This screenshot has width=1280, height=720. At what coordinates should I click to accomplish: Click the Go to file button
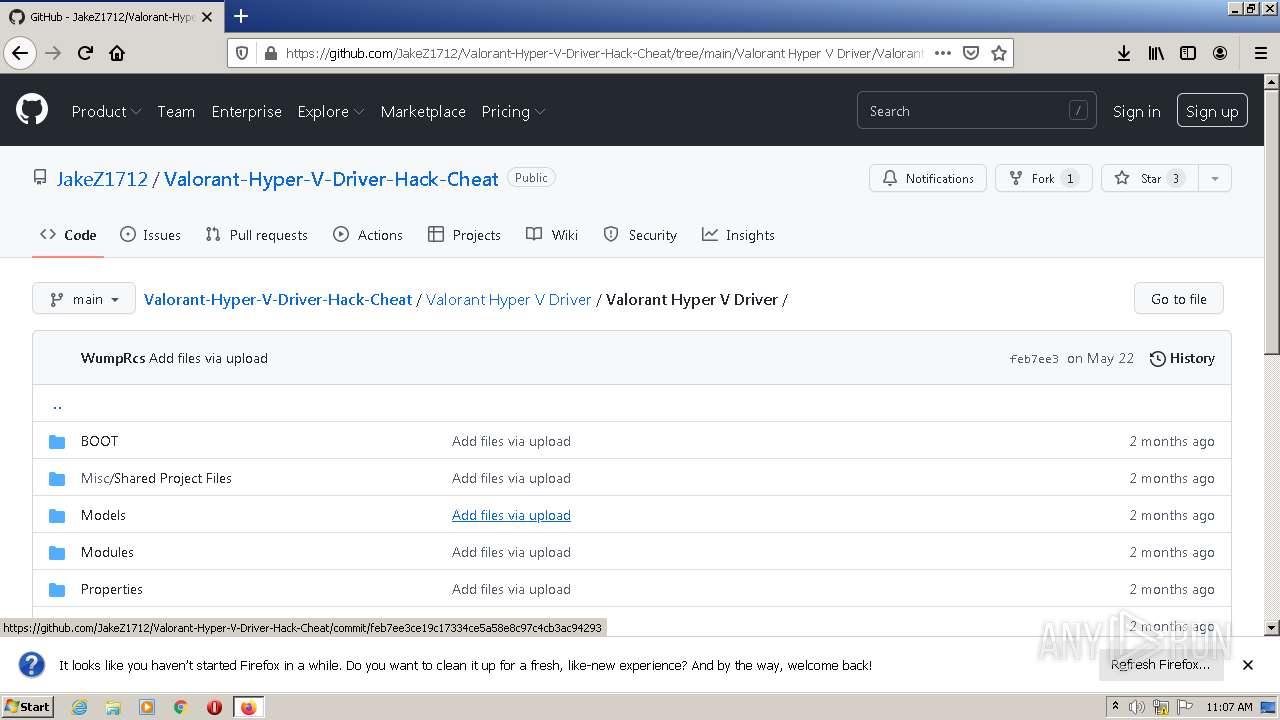[1178, 299]
